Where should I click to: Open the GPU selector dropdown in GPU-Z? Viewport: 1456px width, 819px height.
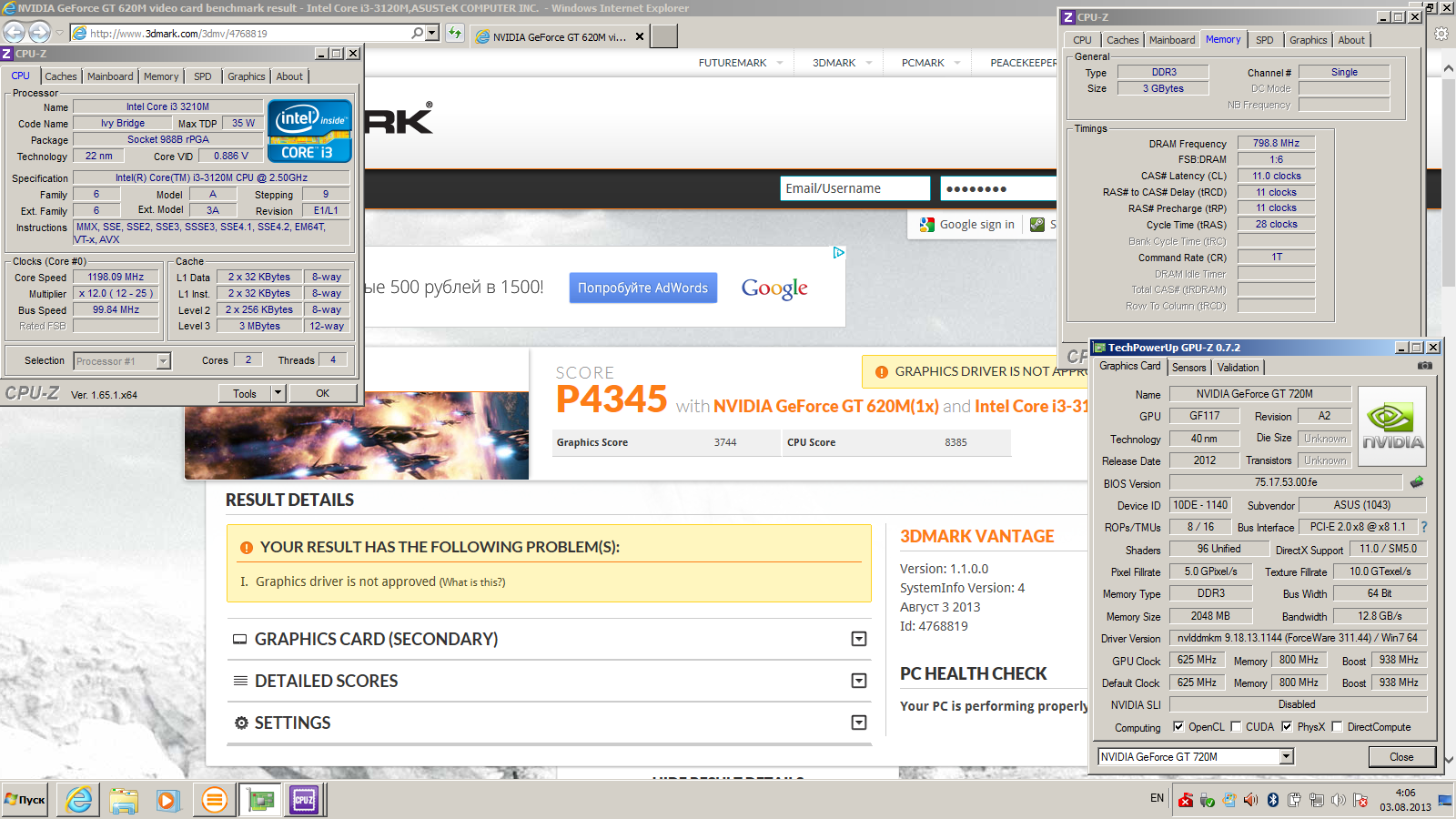point(1287,756)
